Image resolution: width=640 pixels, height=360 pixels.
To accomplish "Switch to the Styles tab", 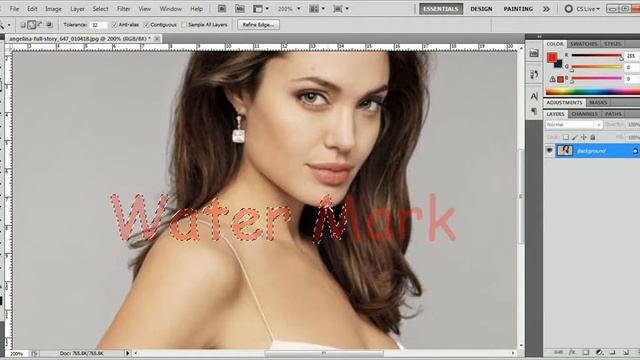I will (613, 44).
